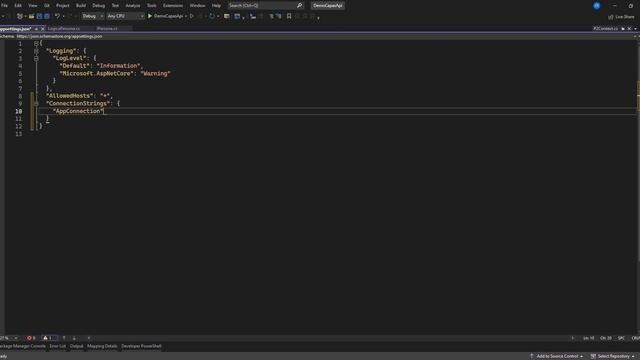The width and height of the screenshot is (640, 360).
Task: Open the Test menu
Action: click(115, 6)
